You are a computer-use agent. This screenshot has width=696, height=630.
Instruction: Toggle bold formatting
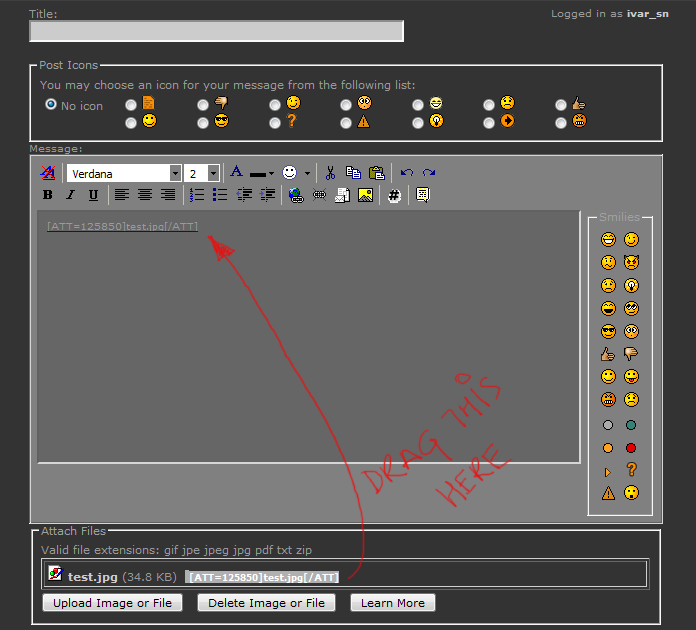[x=47, y=195]
